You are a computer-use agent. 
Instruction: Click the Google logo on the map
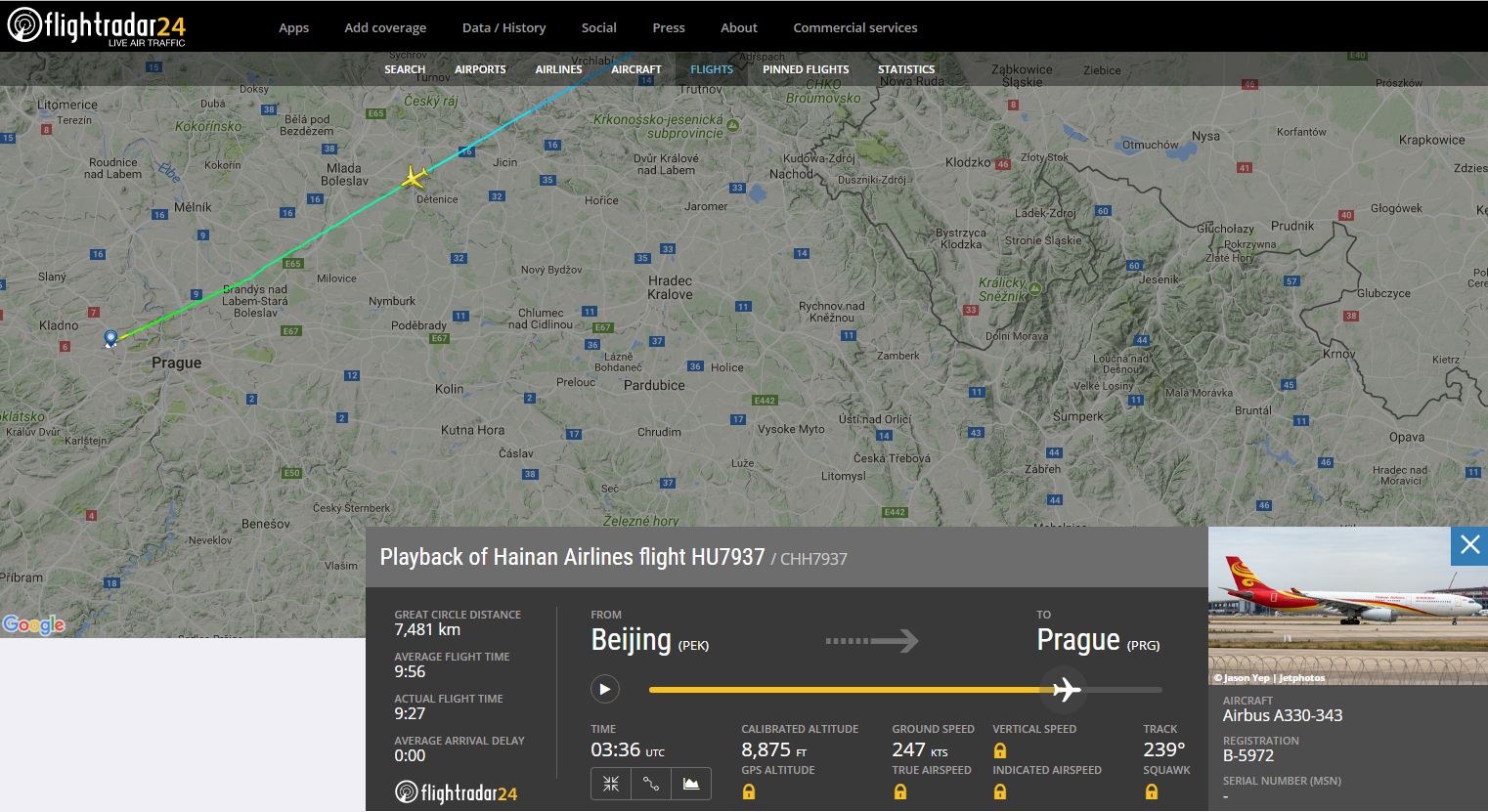pyautogui.click(x=33, y=624)
